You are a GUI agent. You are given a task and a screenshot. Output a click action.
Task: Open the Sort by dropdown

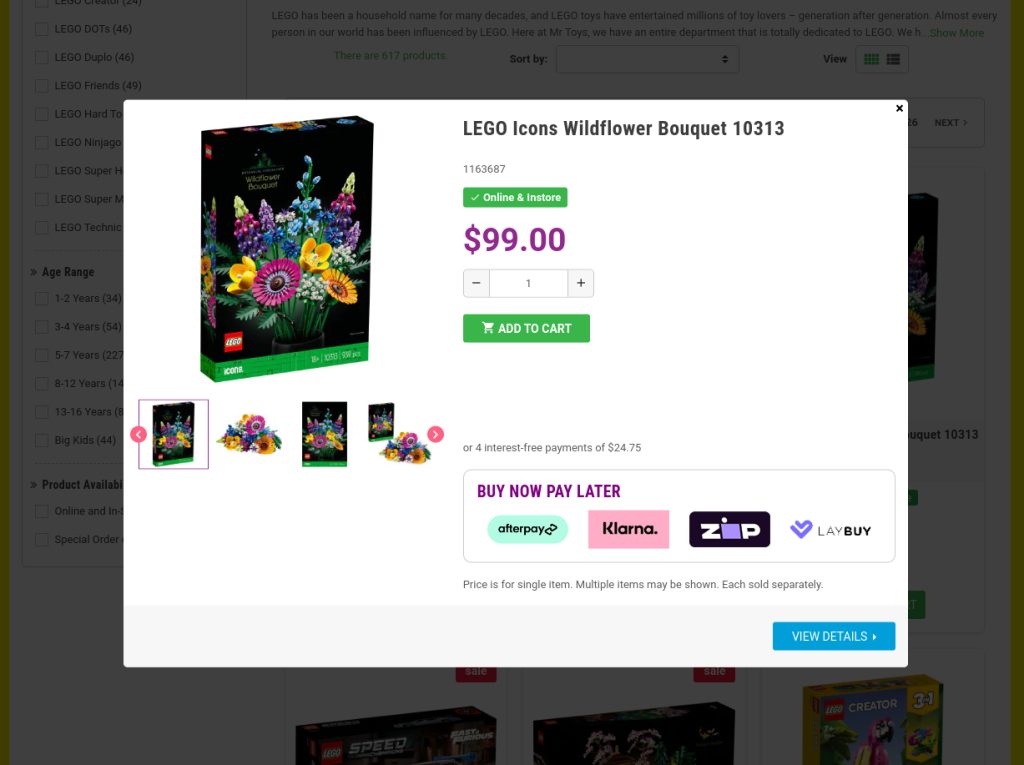[648, 59]
